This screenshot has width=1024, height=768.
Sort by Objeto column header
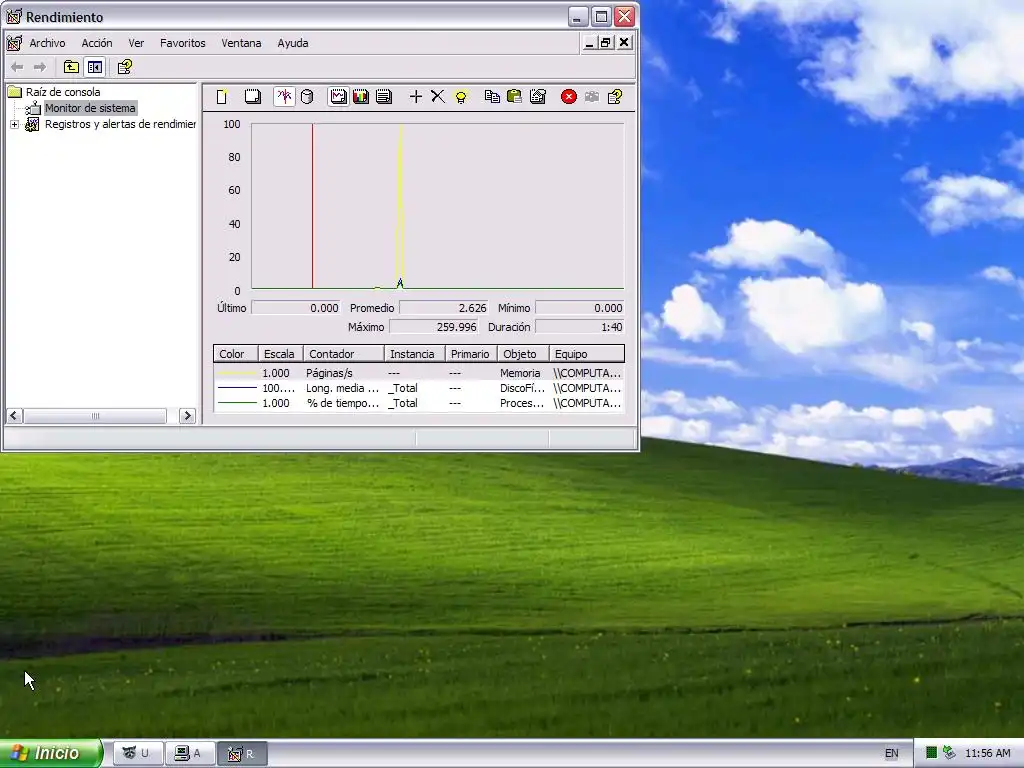point(523,354)
